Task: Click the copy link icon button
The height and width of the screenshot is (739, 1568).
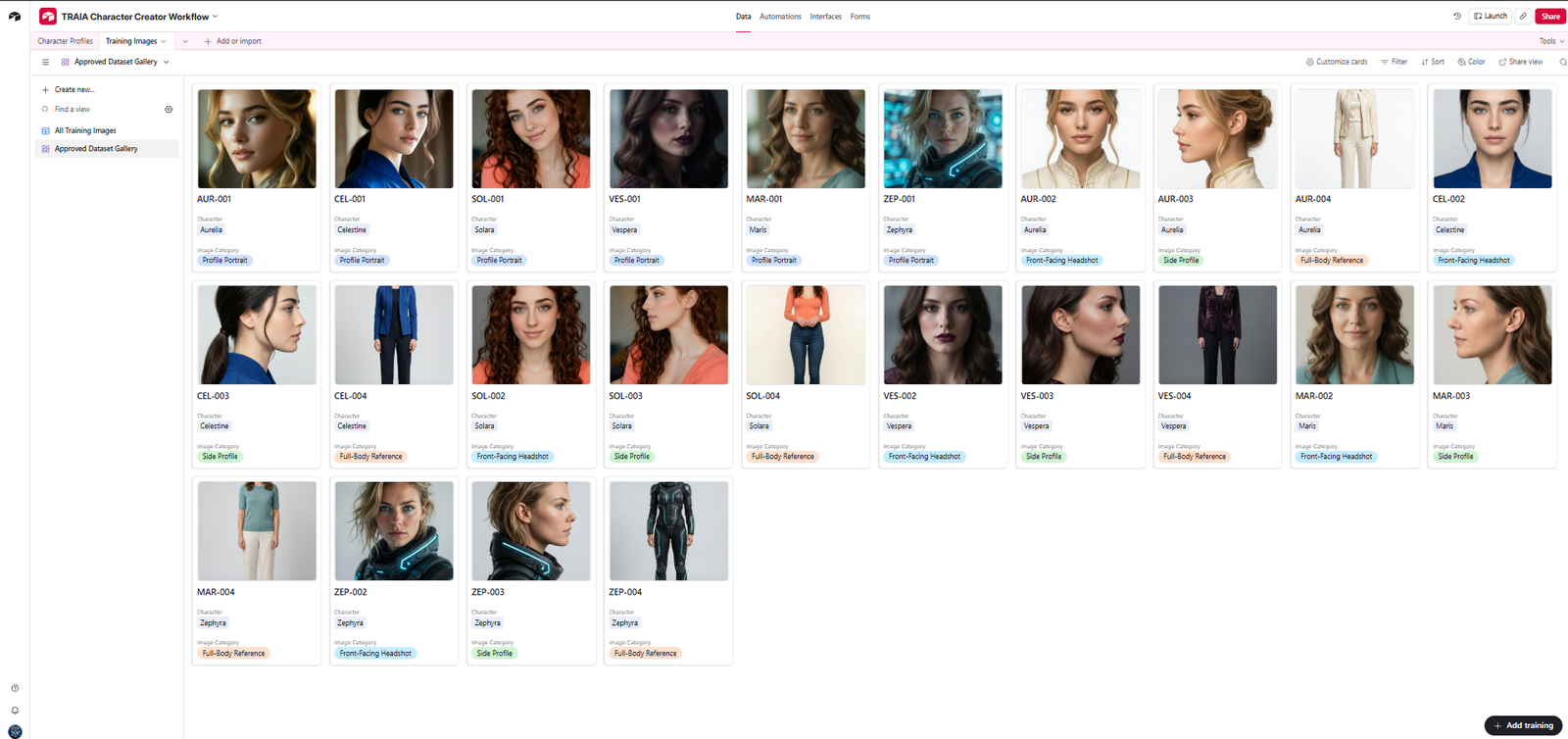Action: [1523, 16]
